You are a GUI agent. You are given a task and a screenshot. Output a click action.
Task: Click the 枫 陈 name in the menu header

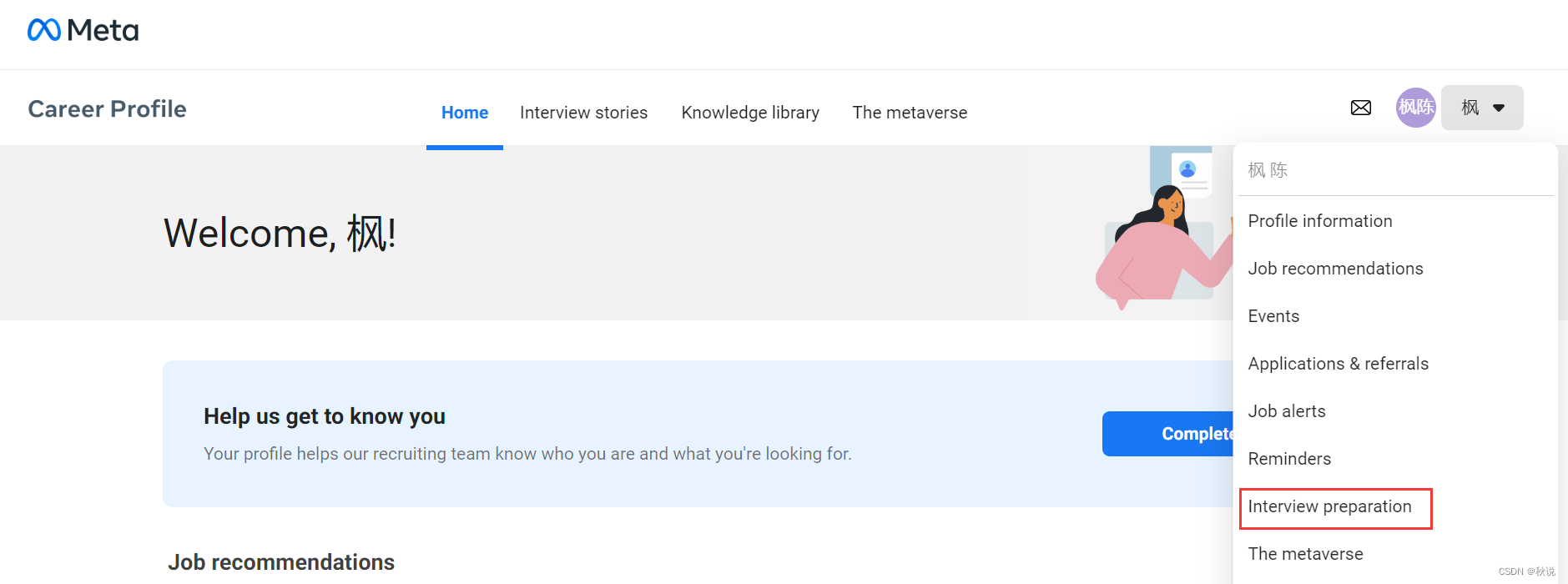tap(1268, 170)
